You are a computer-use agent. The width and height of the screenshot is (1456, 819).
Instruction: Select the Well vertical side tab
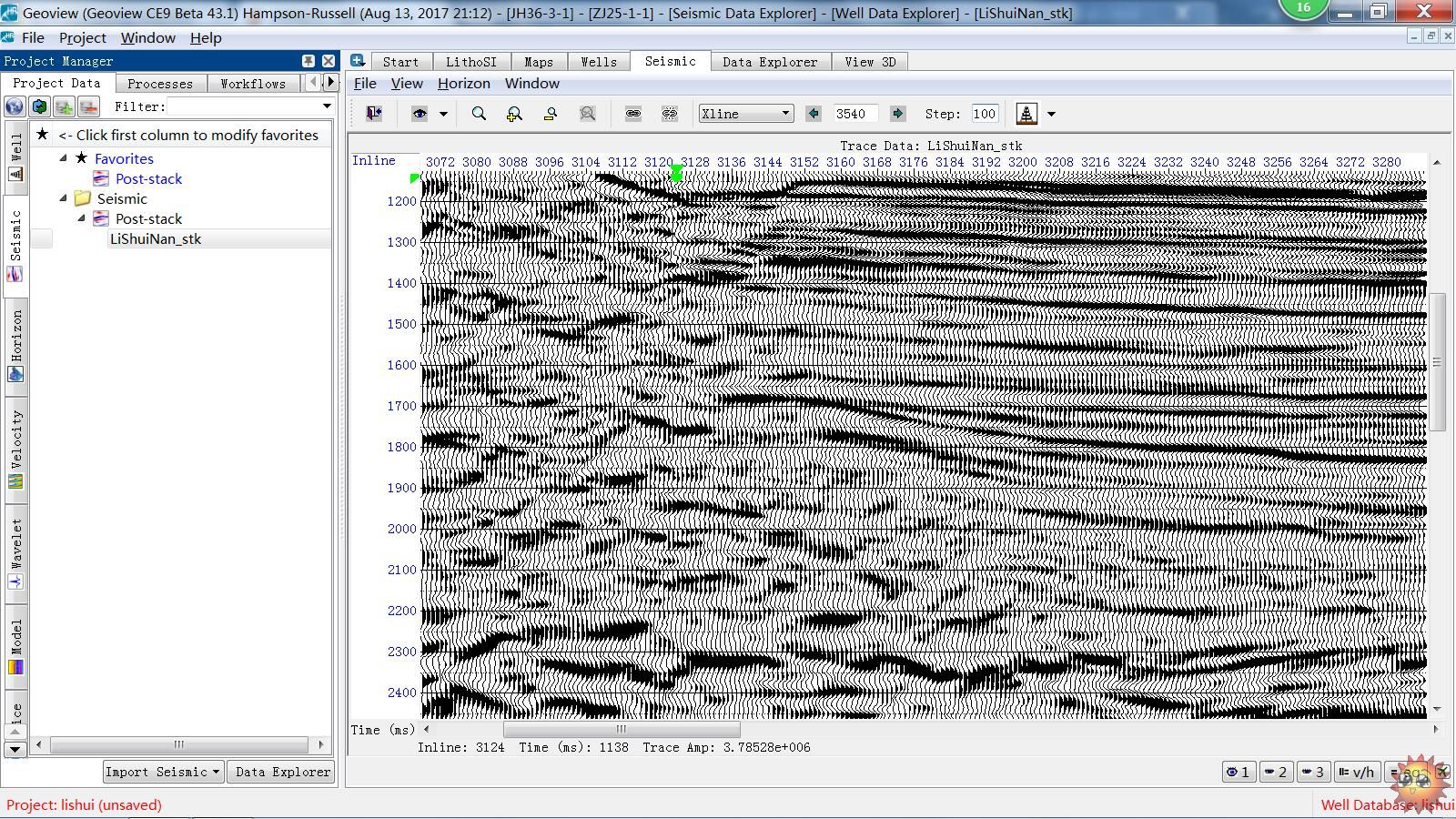15,157
